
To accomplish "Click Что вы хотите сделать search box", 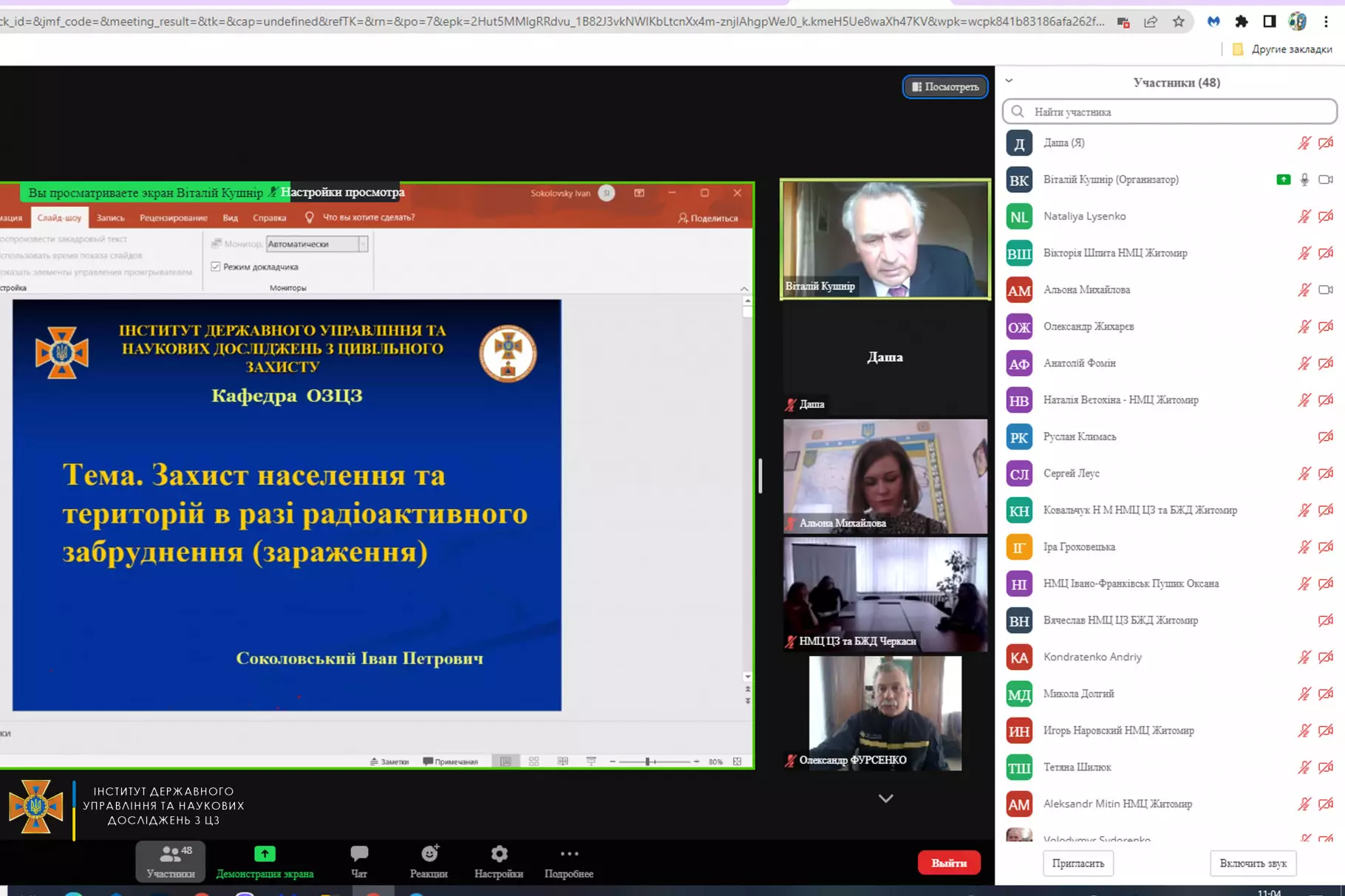I will tap(361, 217).
